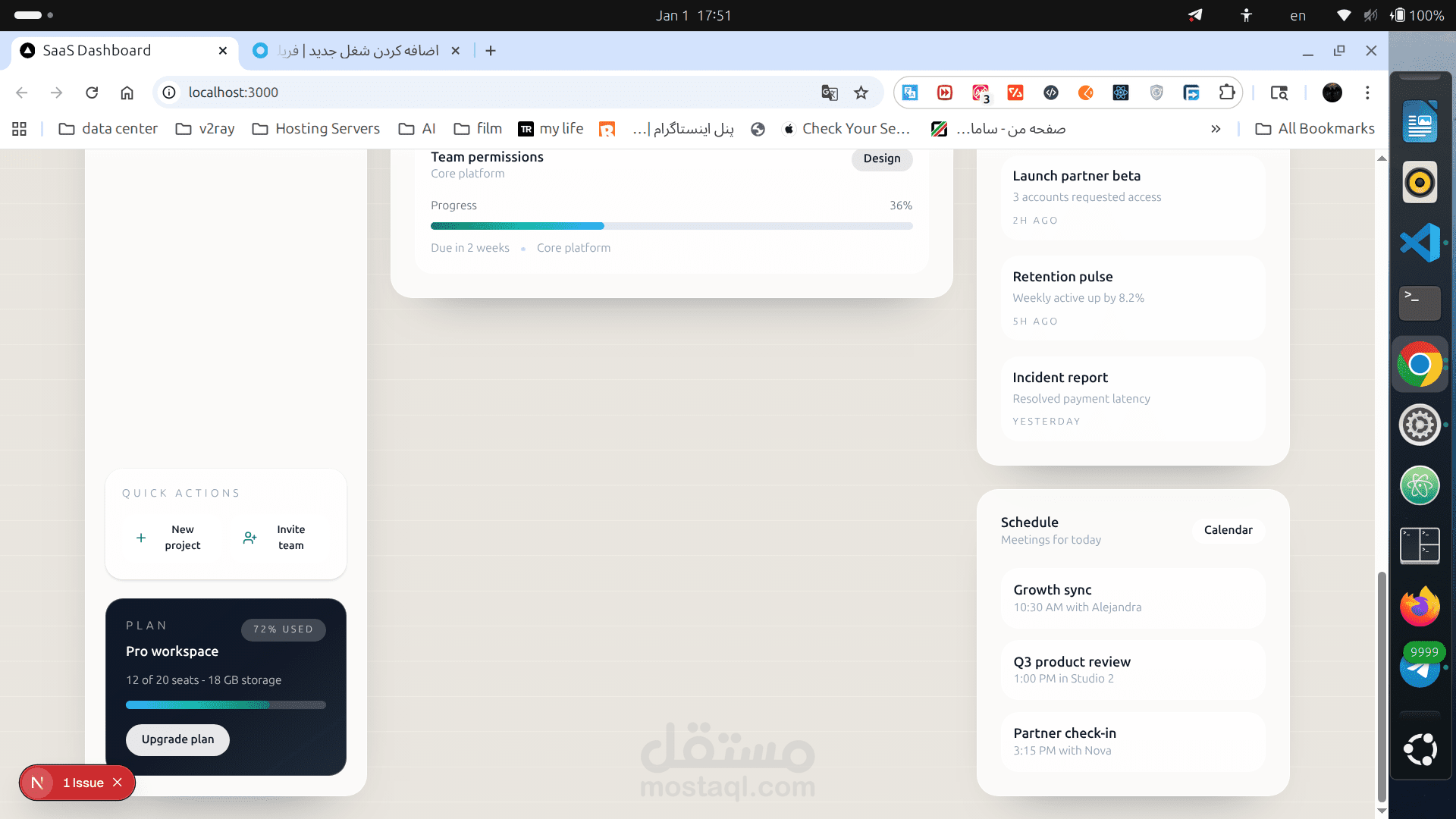Click the plus icon beside New project
Image resolution: width=1456 pixels, height=819 pixels.
point(141,538)
